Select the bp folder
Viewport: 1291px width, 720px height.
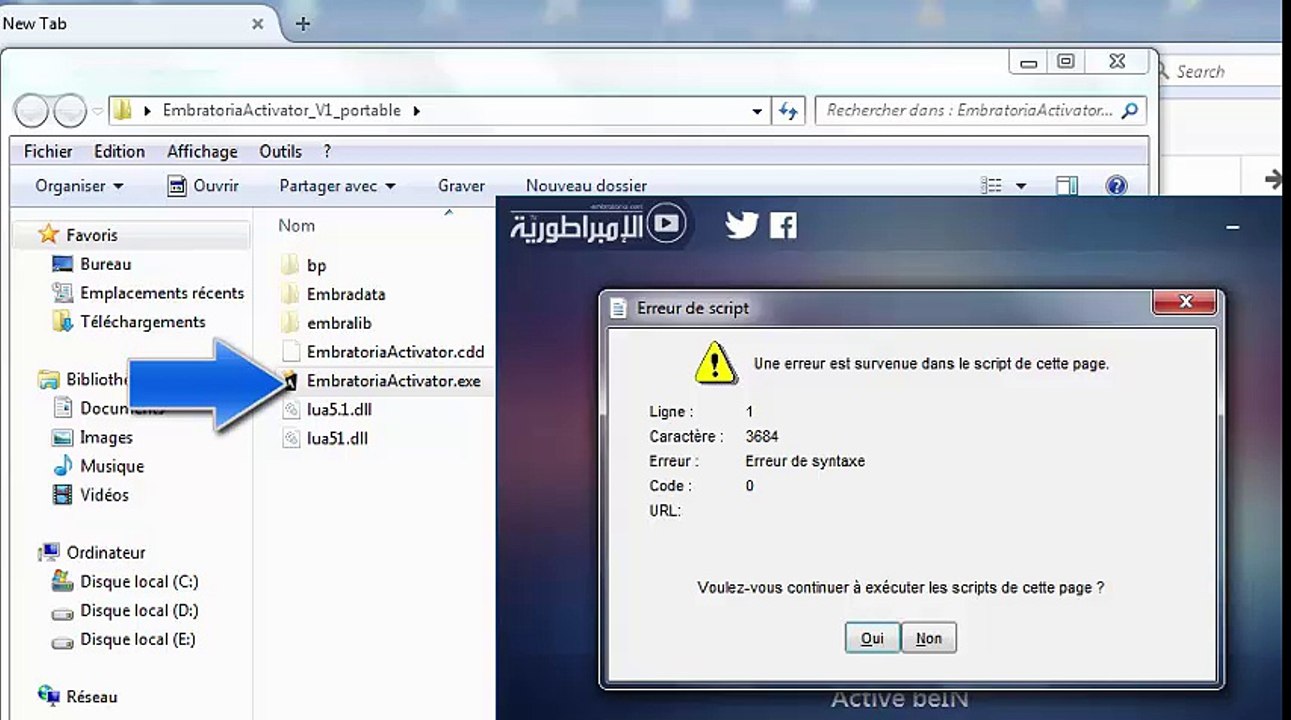click(x=316, y=265)
